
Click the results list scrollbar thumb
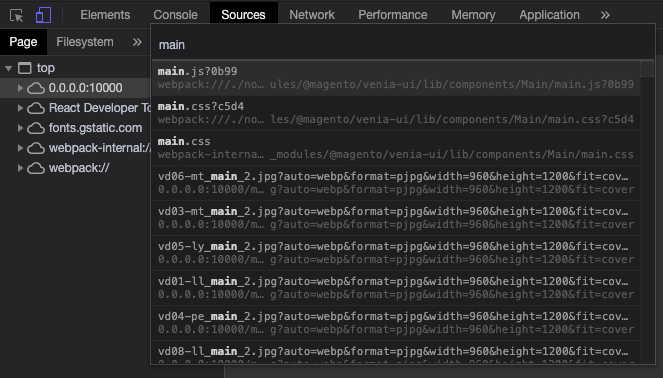647,69
